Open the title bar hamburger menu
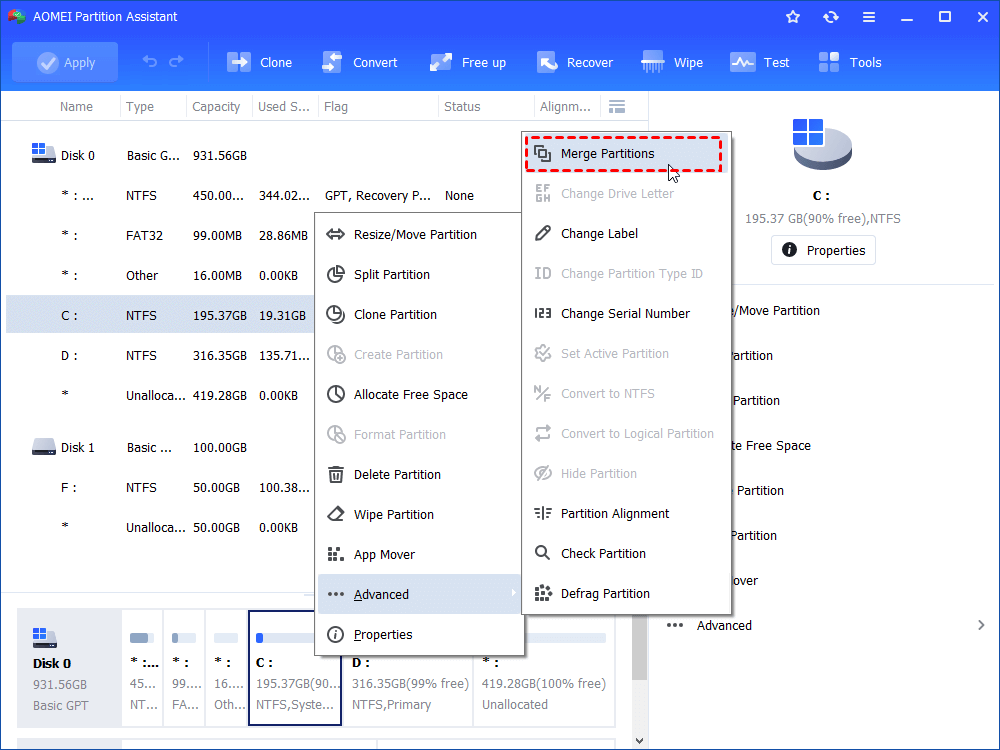The height and width of the screenshot is (750, 1000). point(869,17)
